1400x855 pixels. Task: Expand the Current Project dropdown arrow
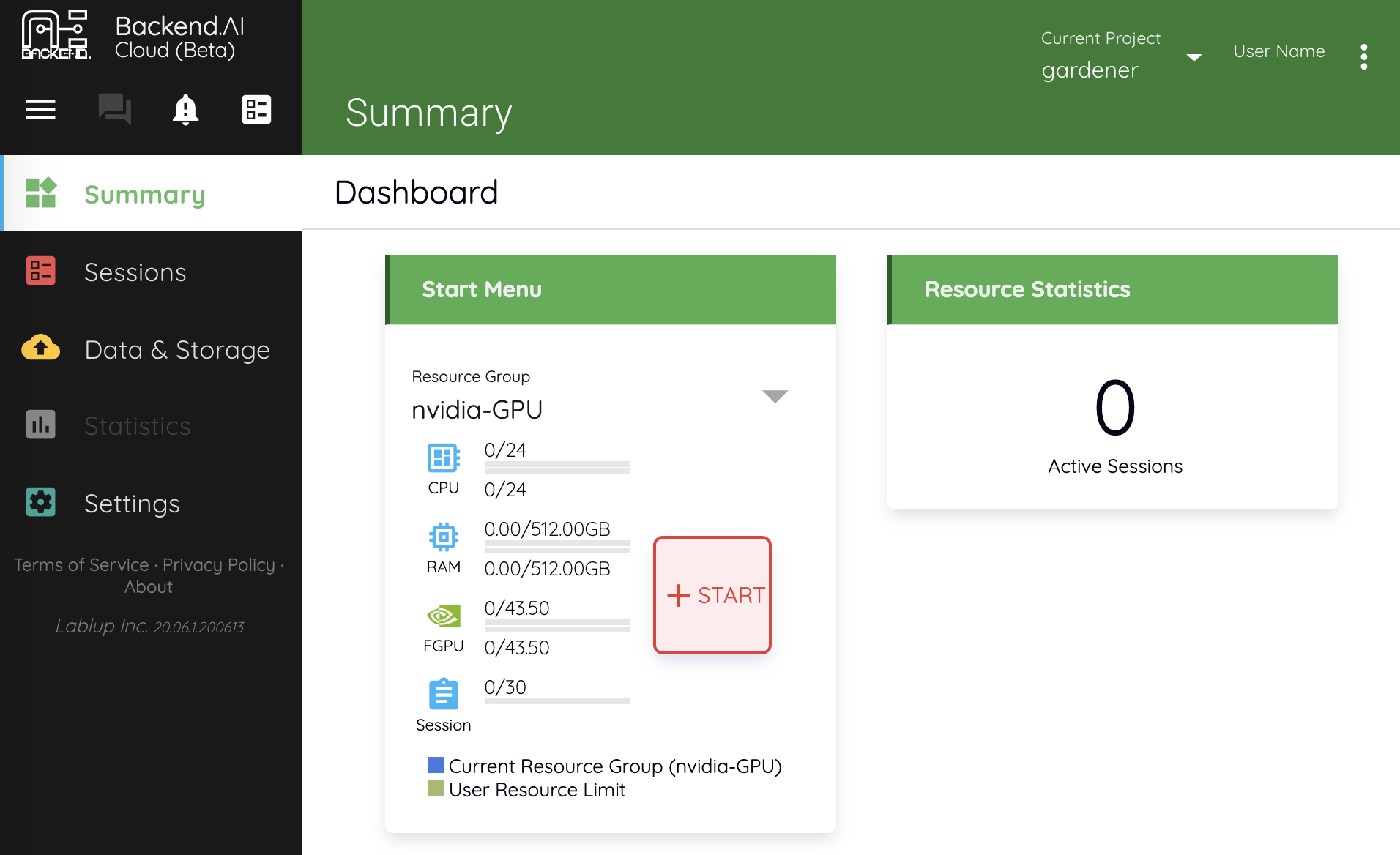[1194, 57]
